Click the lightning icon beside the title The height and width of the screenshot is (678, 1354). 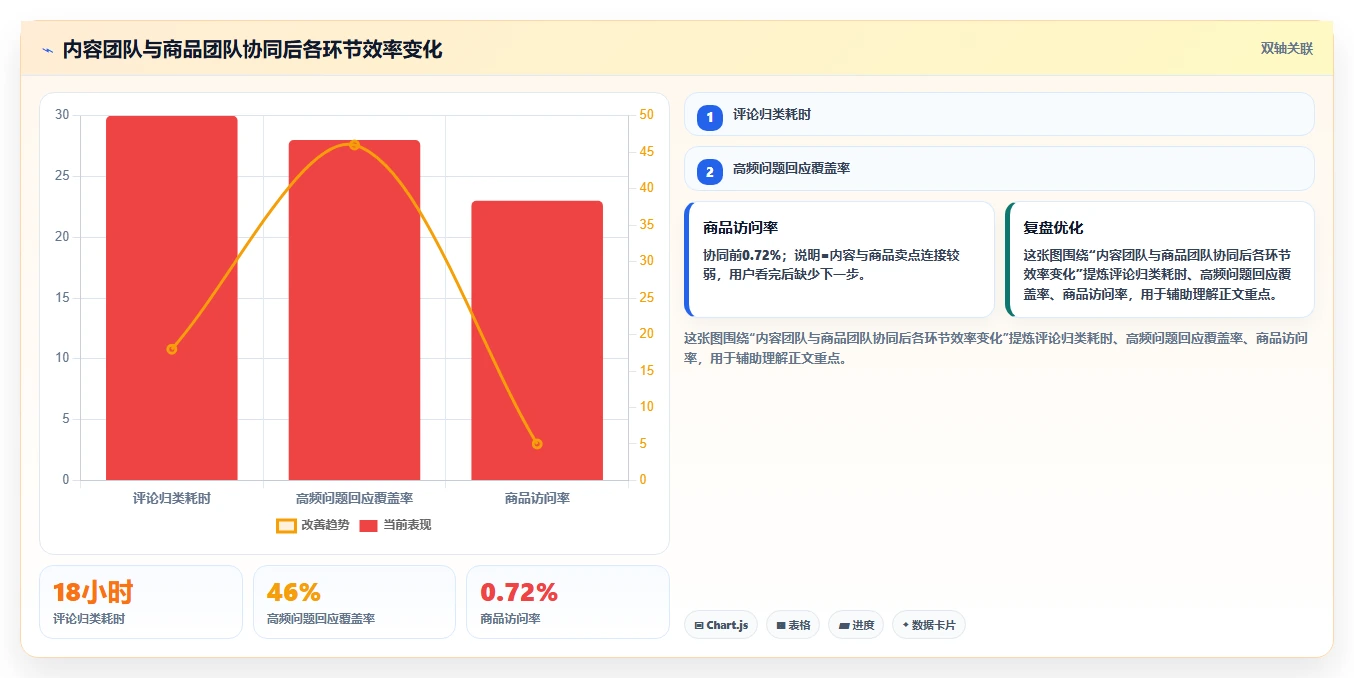coord(47,50)
